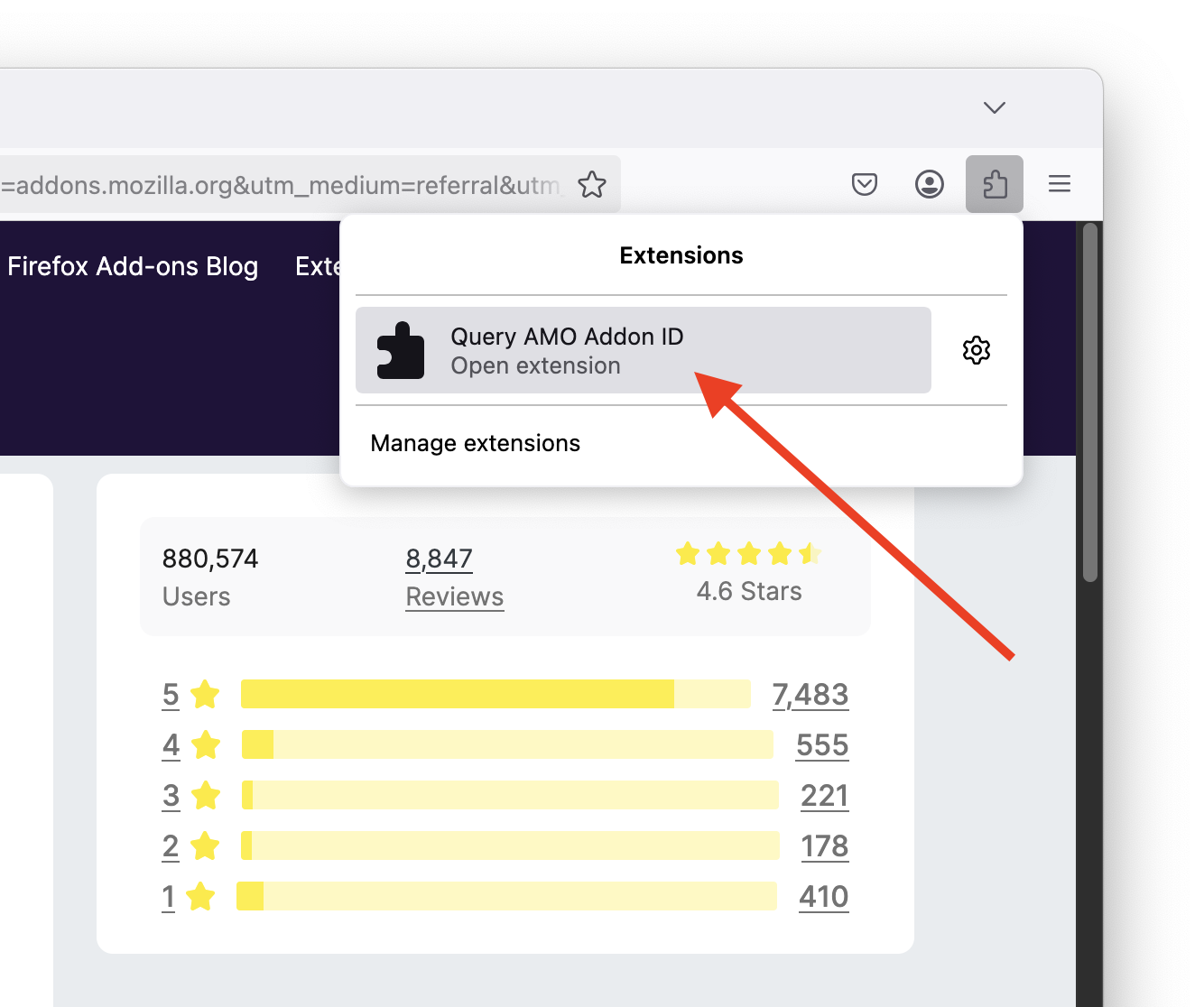Click the 1-star rating progress bar
The height and width of the screenshot is (1007, 1204).
click(x=506, y=896)
